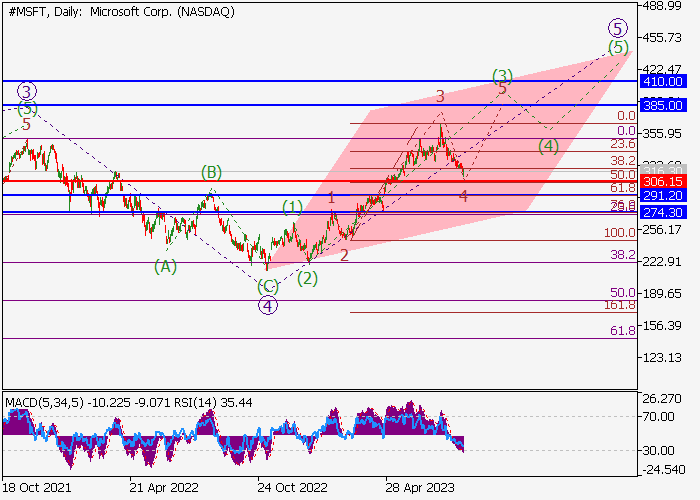Select the blue 274.30 price level label
Viewport: 700px width, 500px height.
[662, 212]
